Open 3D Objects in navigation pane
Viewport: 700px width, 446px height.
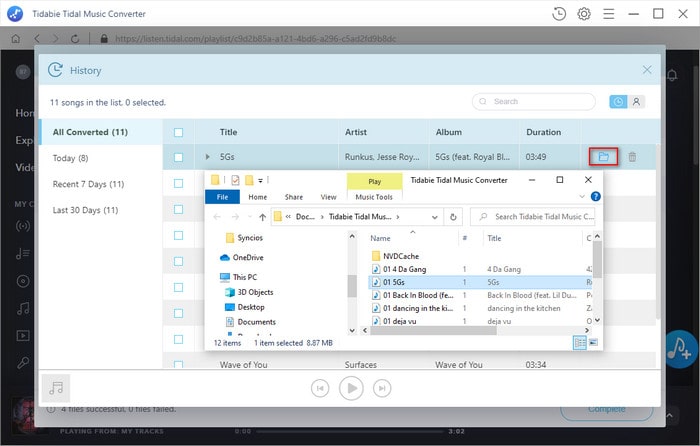pos(249,292)
